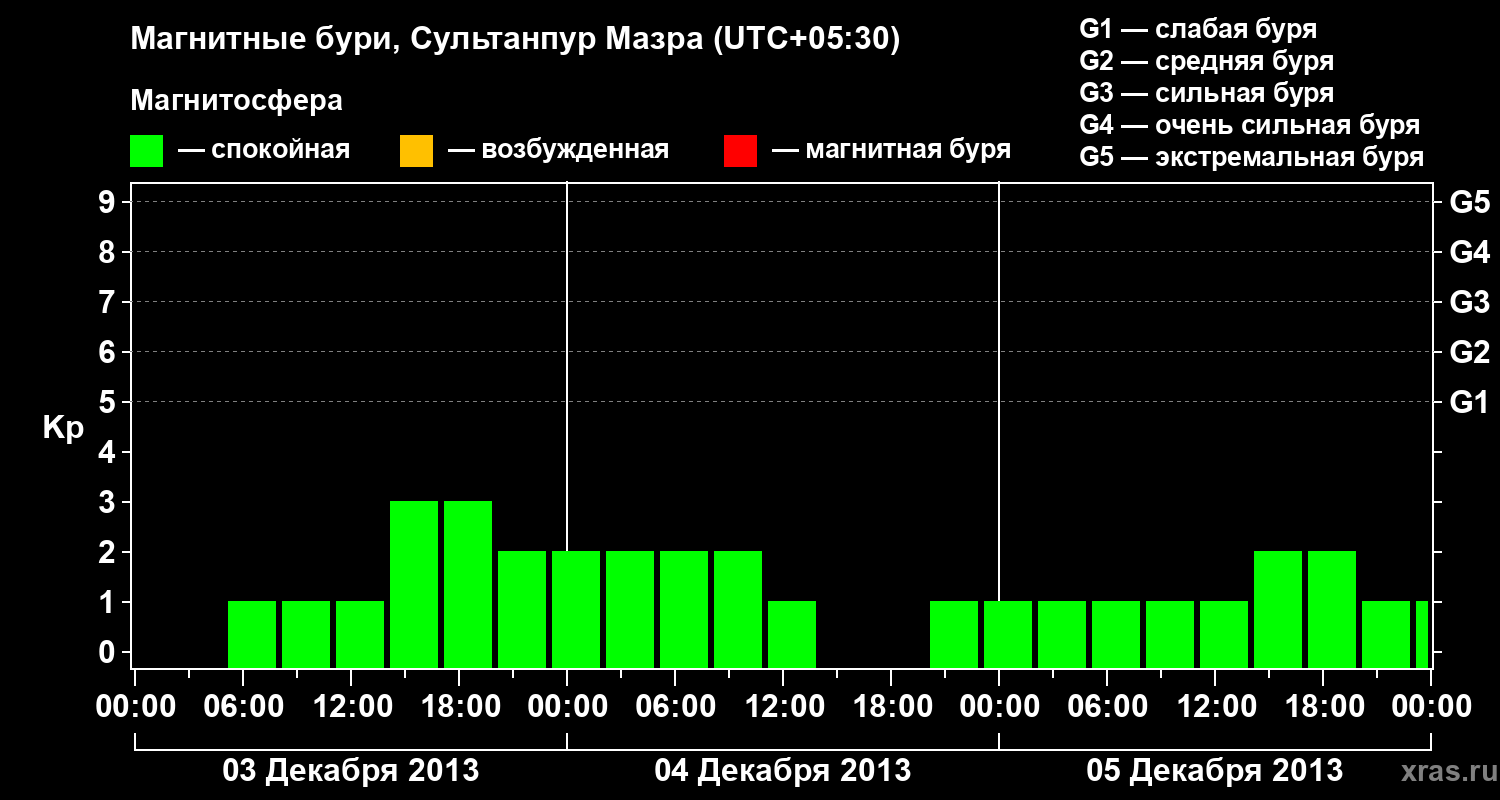Viewport: 1500px width, 800px height.
Task: Click the earliest green bar on 03 Декабря
Action: [252, 634]
